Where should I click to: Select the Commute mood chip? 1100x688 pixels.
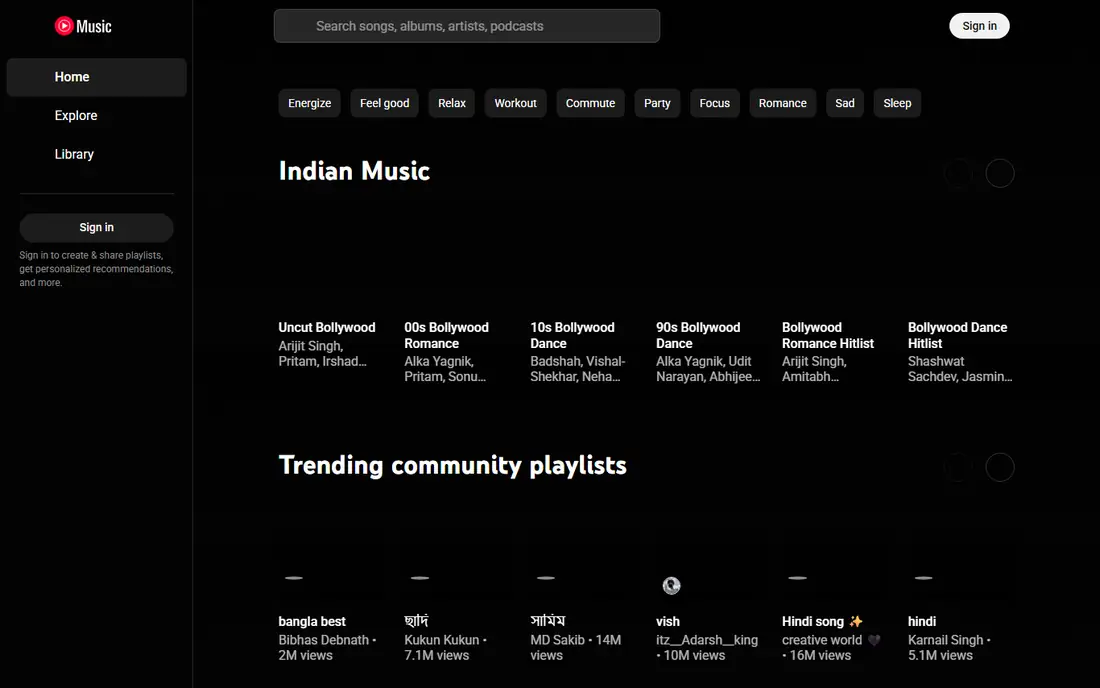point(591,103)
